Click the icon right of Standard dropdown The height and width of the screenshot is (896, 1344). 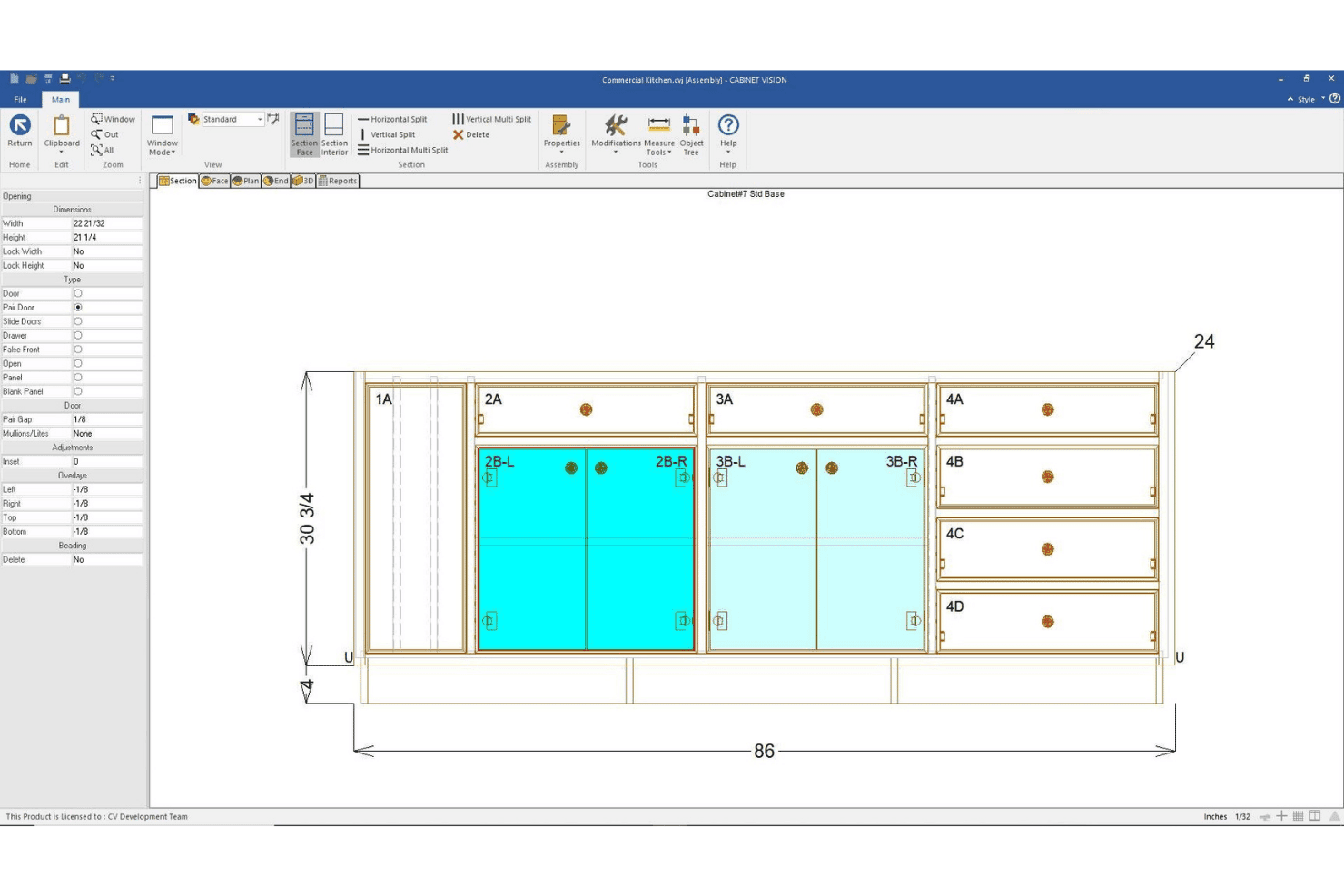273,119
